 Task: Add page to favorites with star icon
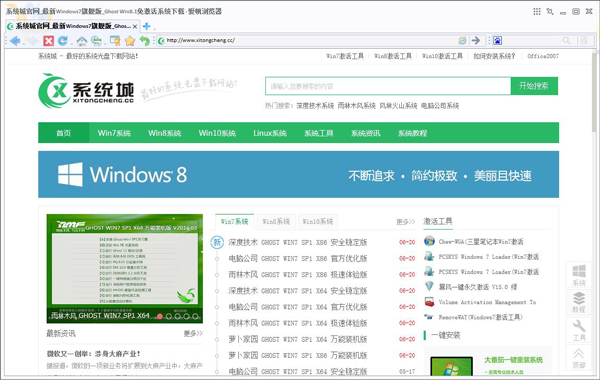pyautogui.click(x=130, y=41)
